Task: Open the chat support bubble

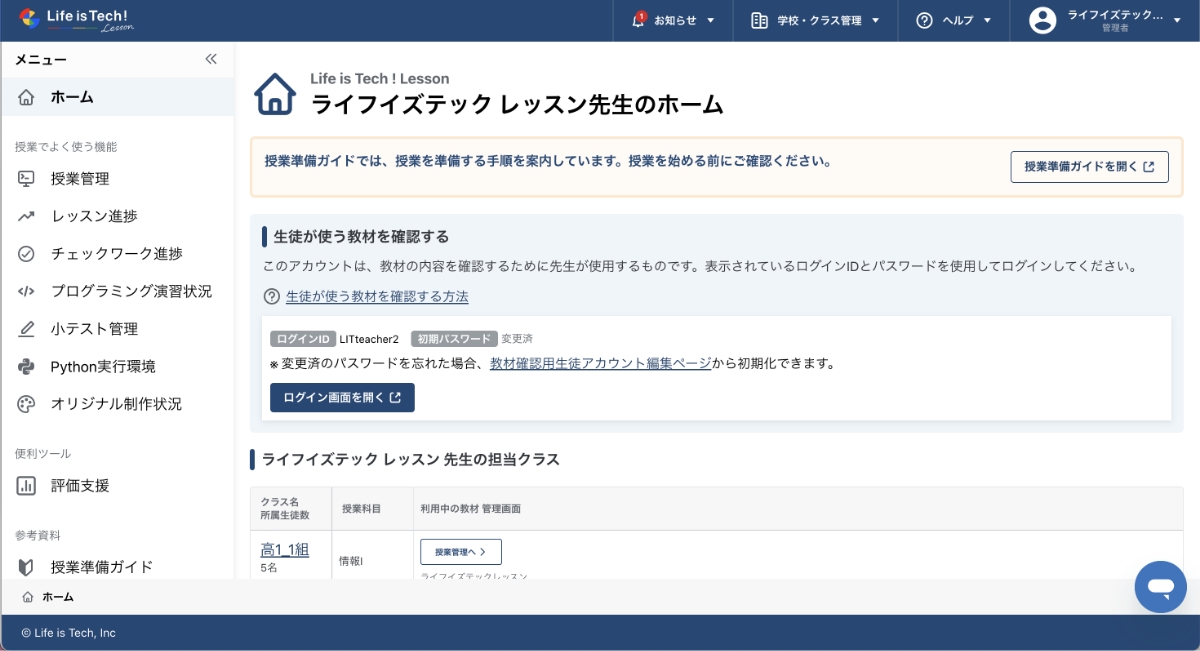Action: [x=1160, y=587]
